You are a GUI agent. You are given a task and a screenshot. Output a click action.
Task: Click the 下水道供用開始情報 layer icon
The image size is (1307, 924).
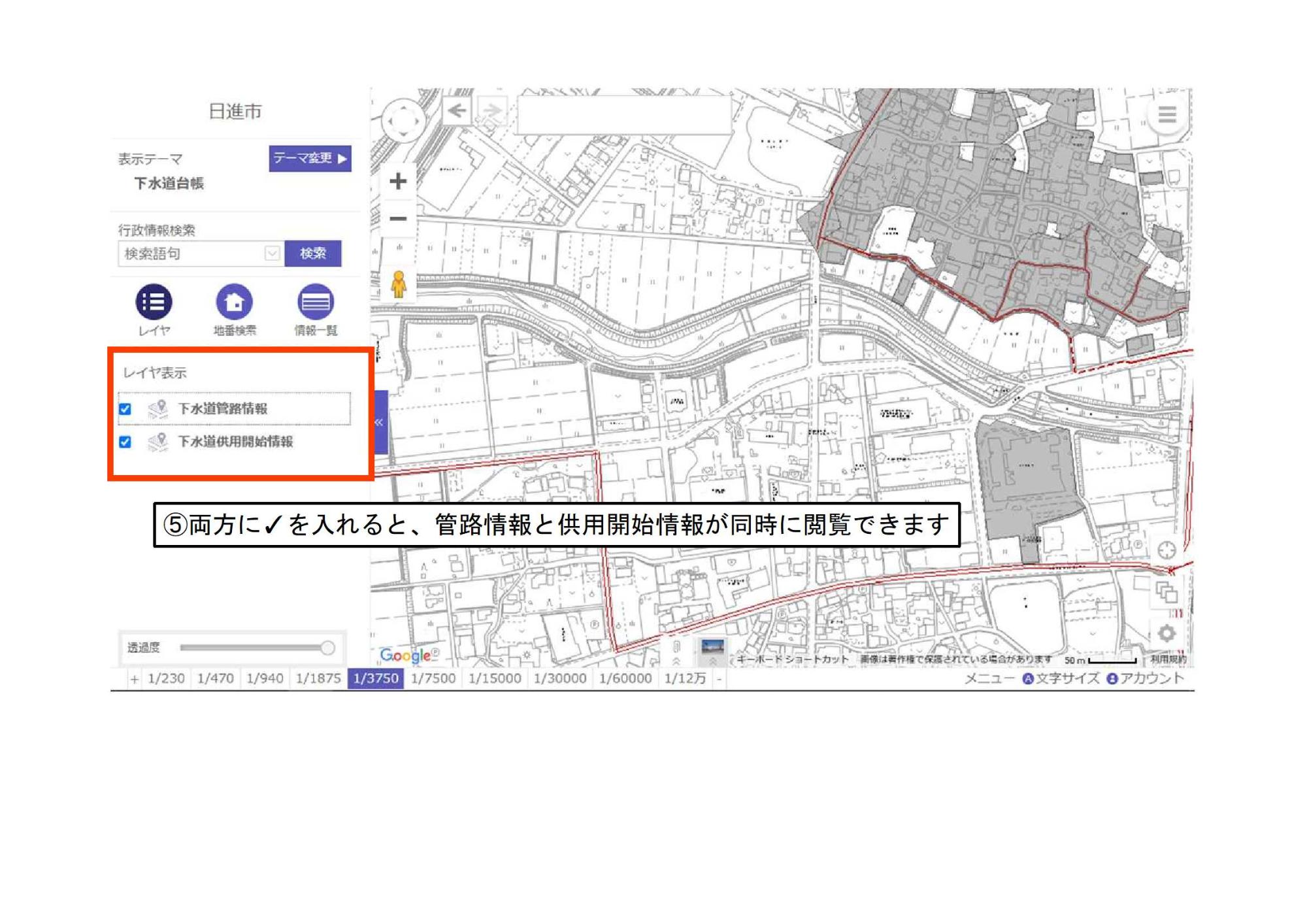coord(157,442)
